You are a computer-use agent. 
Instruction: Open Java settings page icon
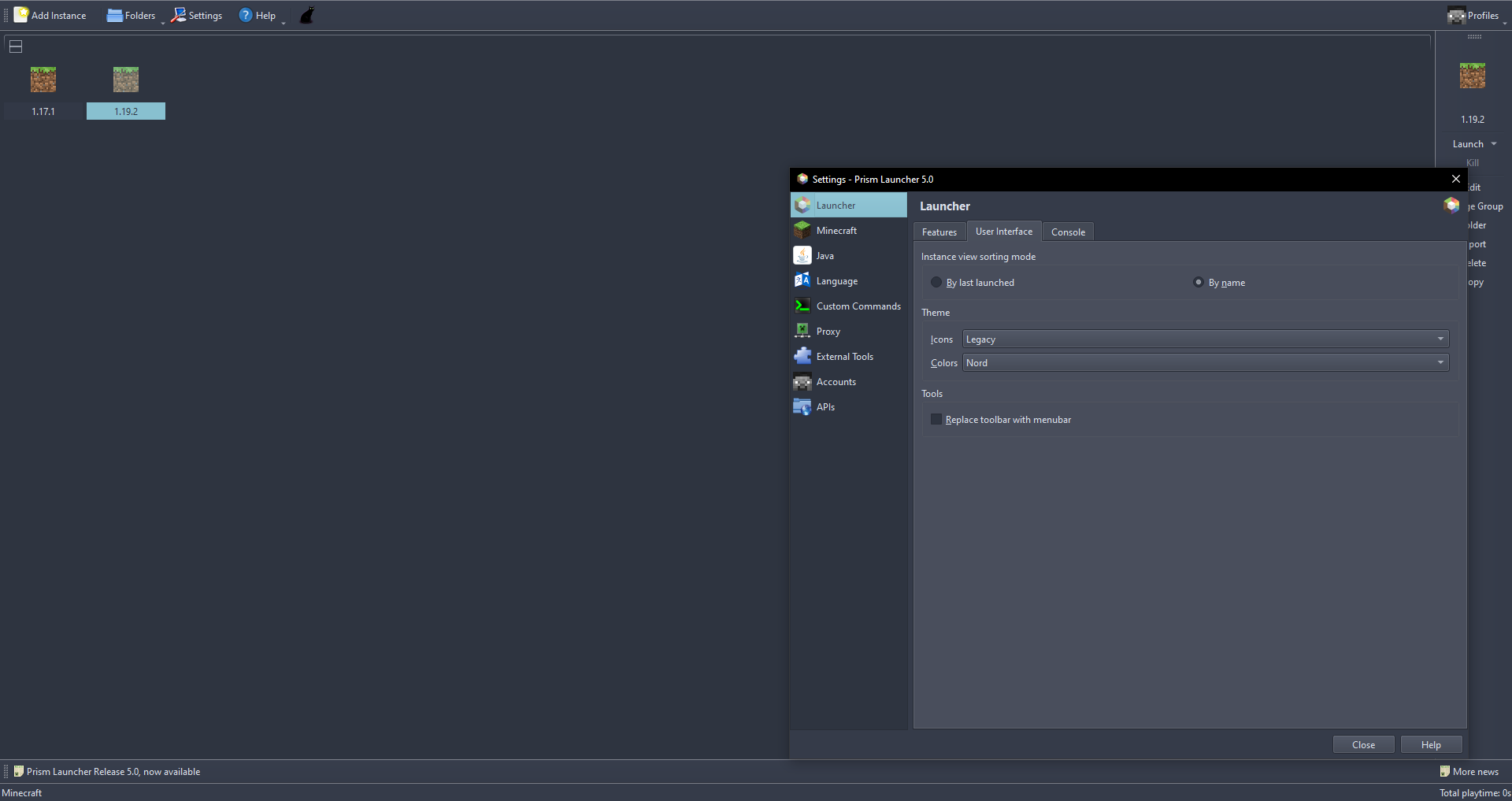click(x=802, y=255)
